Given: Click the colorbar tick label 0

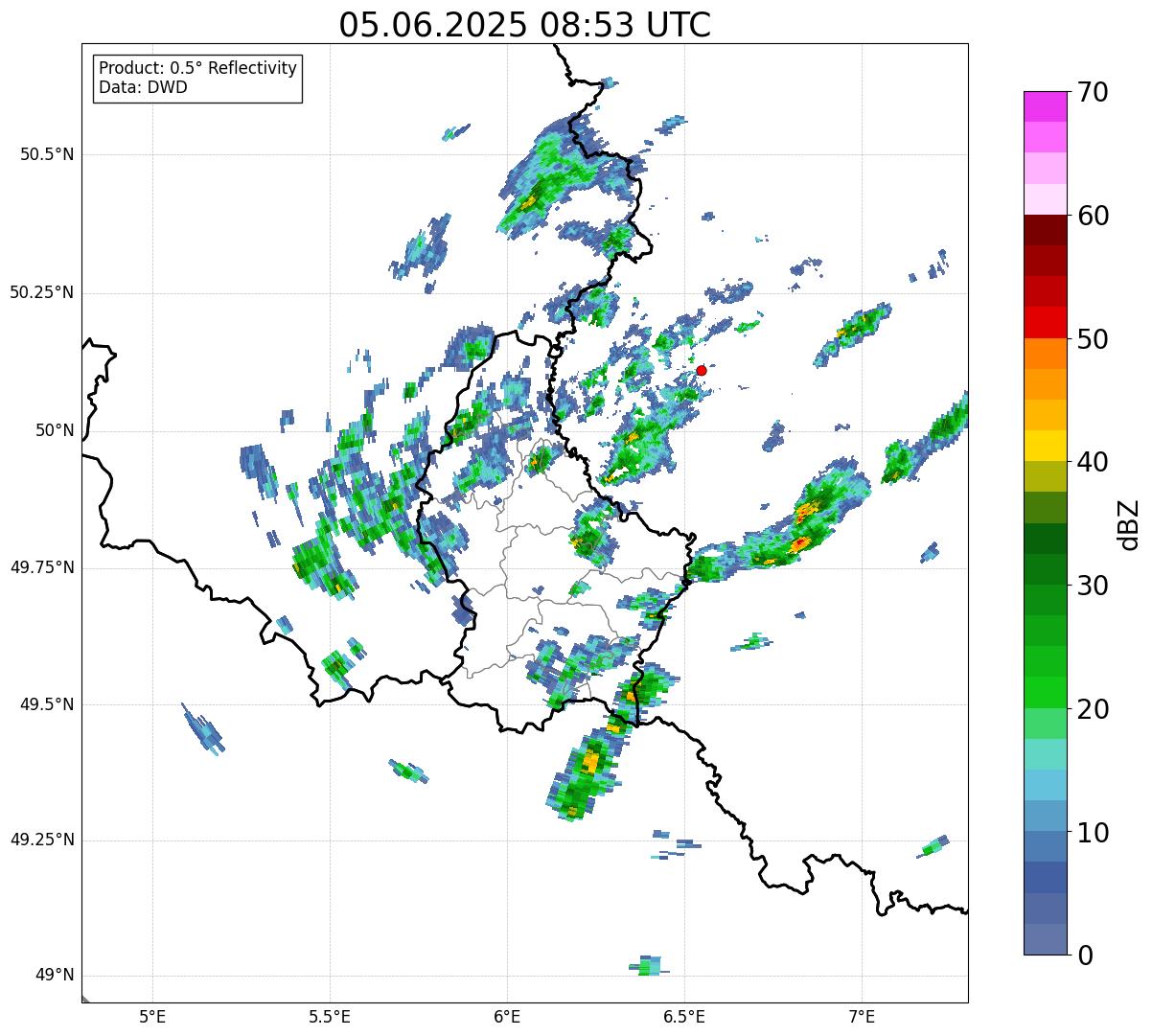Looking at the screenshot, I should tap(1085, 955).
